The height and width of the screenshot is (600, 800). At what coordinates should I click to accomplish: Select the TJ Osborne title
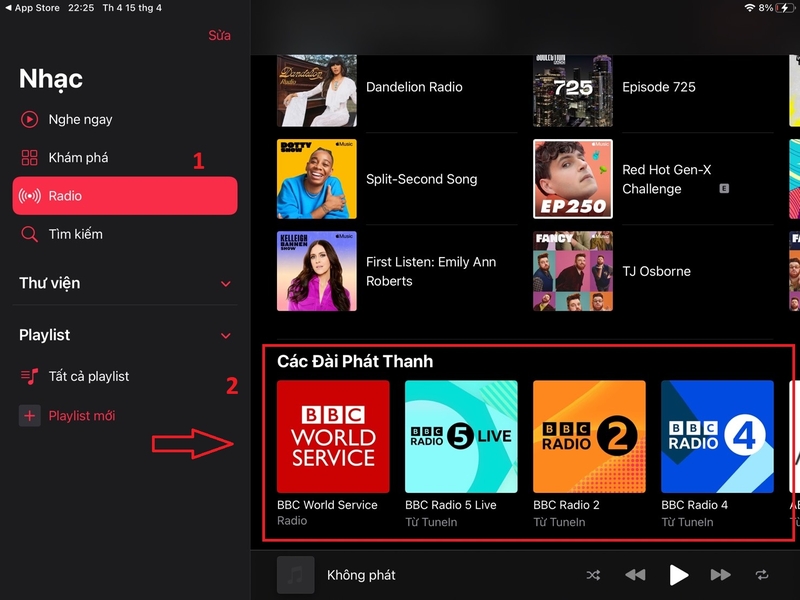tap(656, 271)
